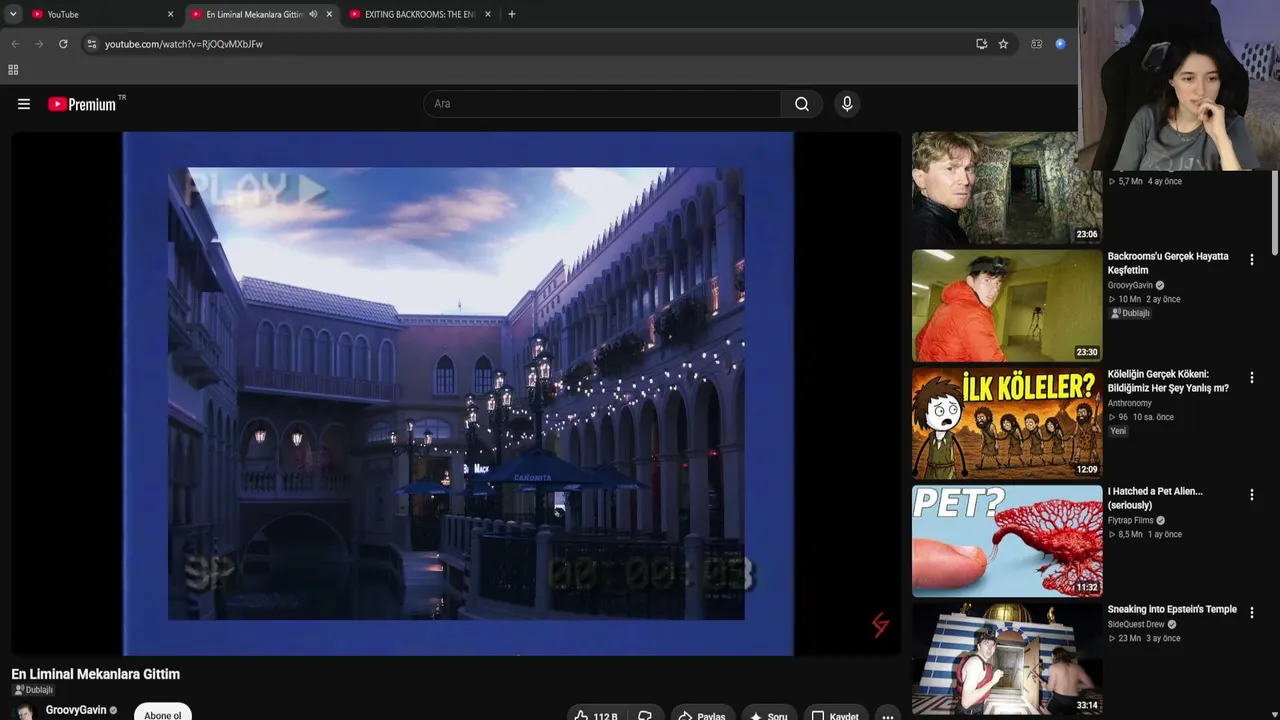Open Köleliğin Gerçek Kökeni video title

click(x=1168, y=381)
